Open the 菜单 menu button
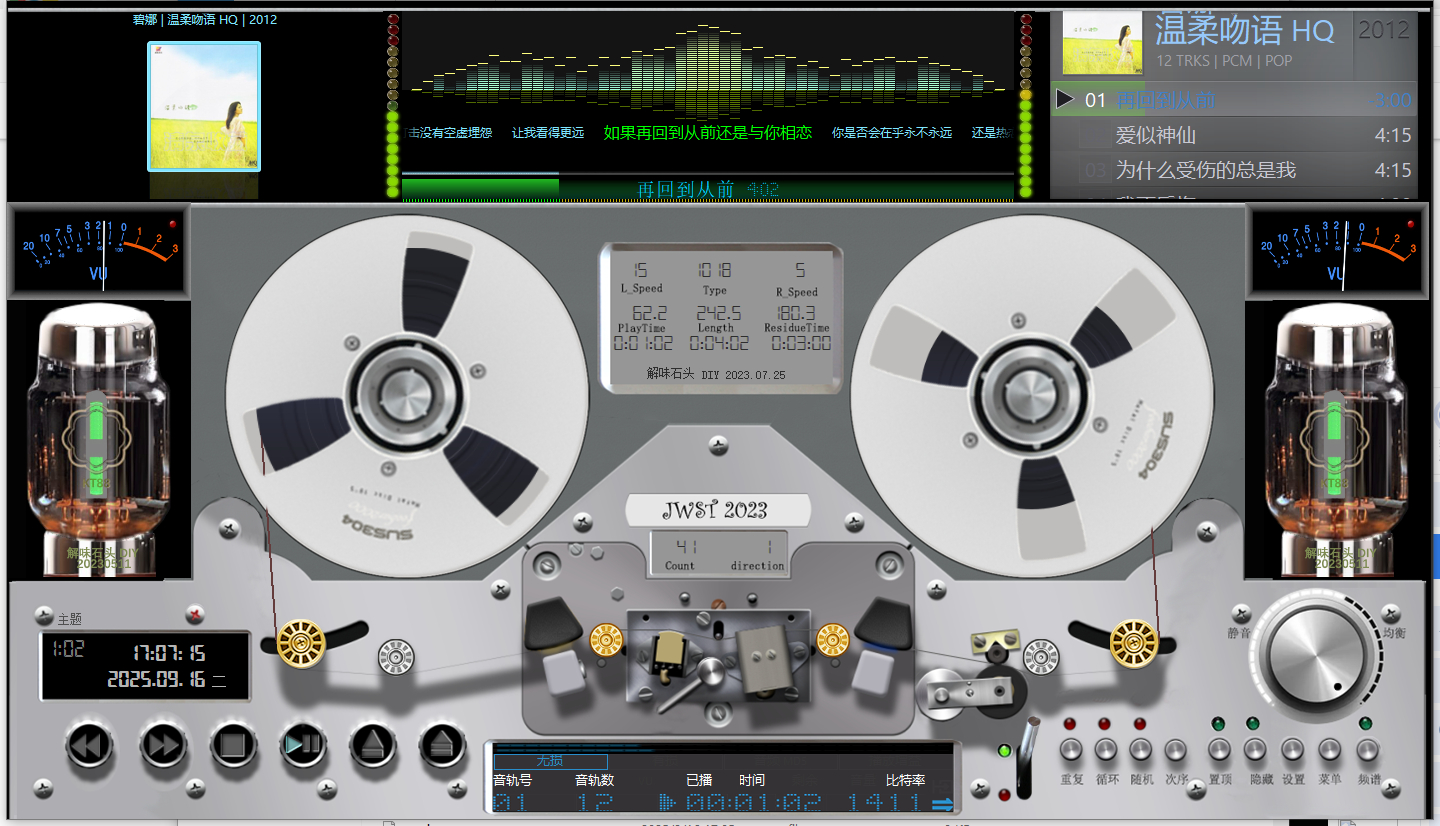1440x826 pixels. click(x=1330, y=750)
